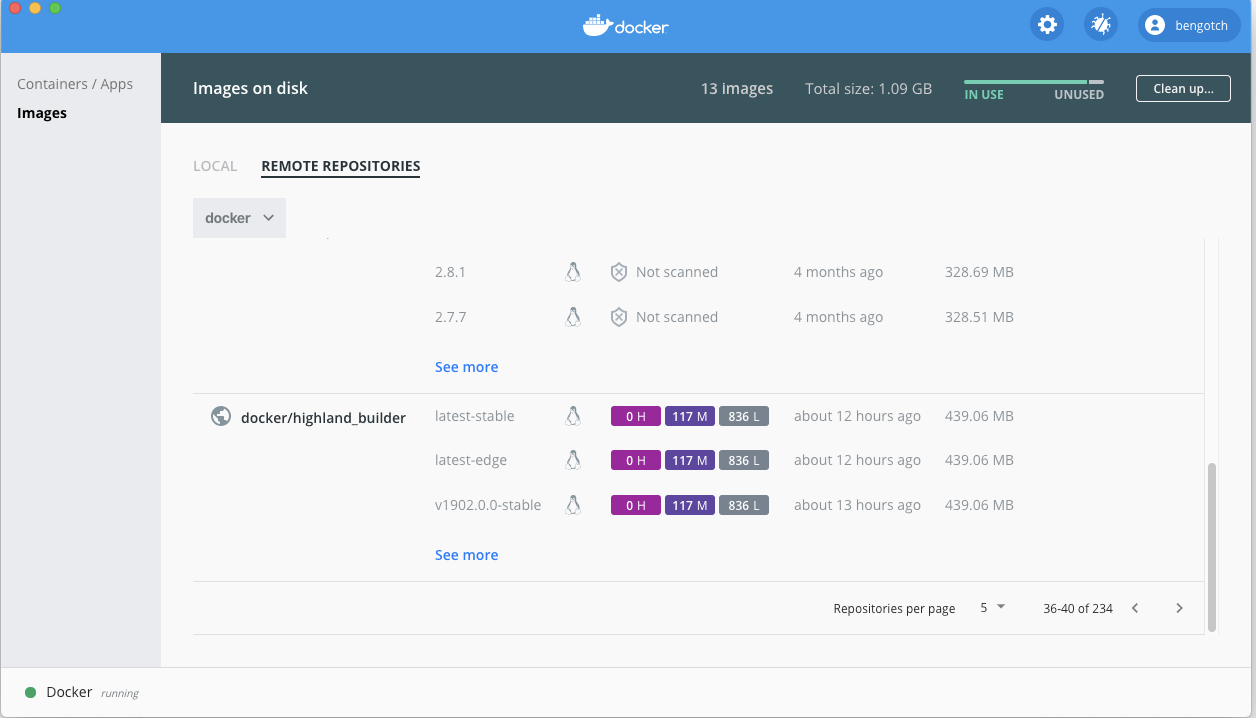
Task: Click Linux penguin icon for tag 2.8.1
Action: tap(573, 272)
